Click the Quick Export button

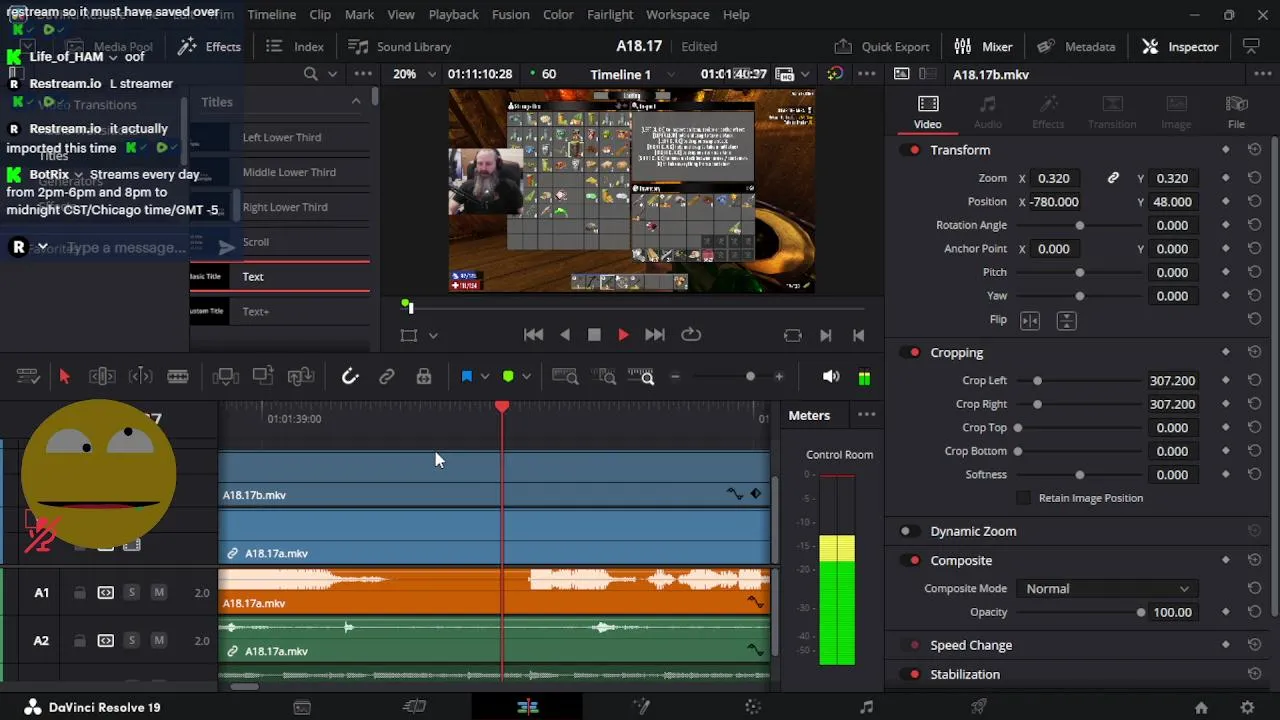[881, 46]
